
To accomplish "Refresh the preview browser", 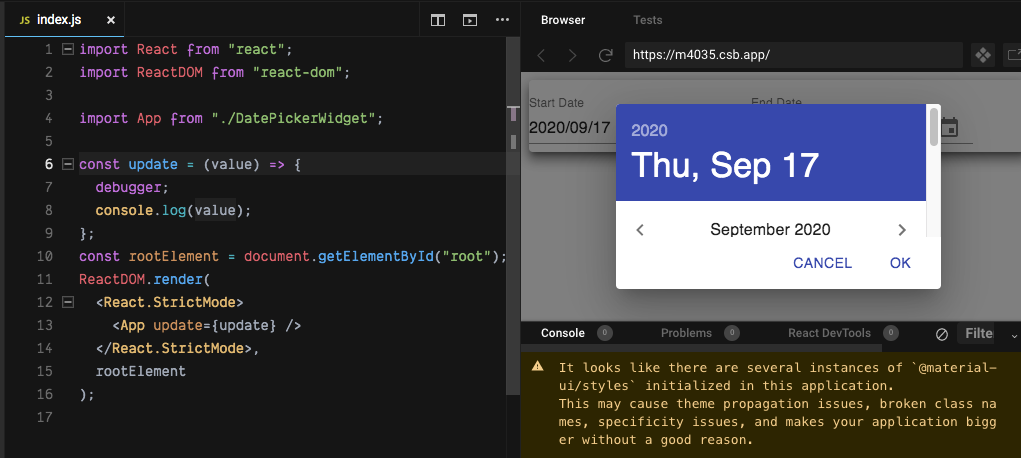I will coord(606,55).
